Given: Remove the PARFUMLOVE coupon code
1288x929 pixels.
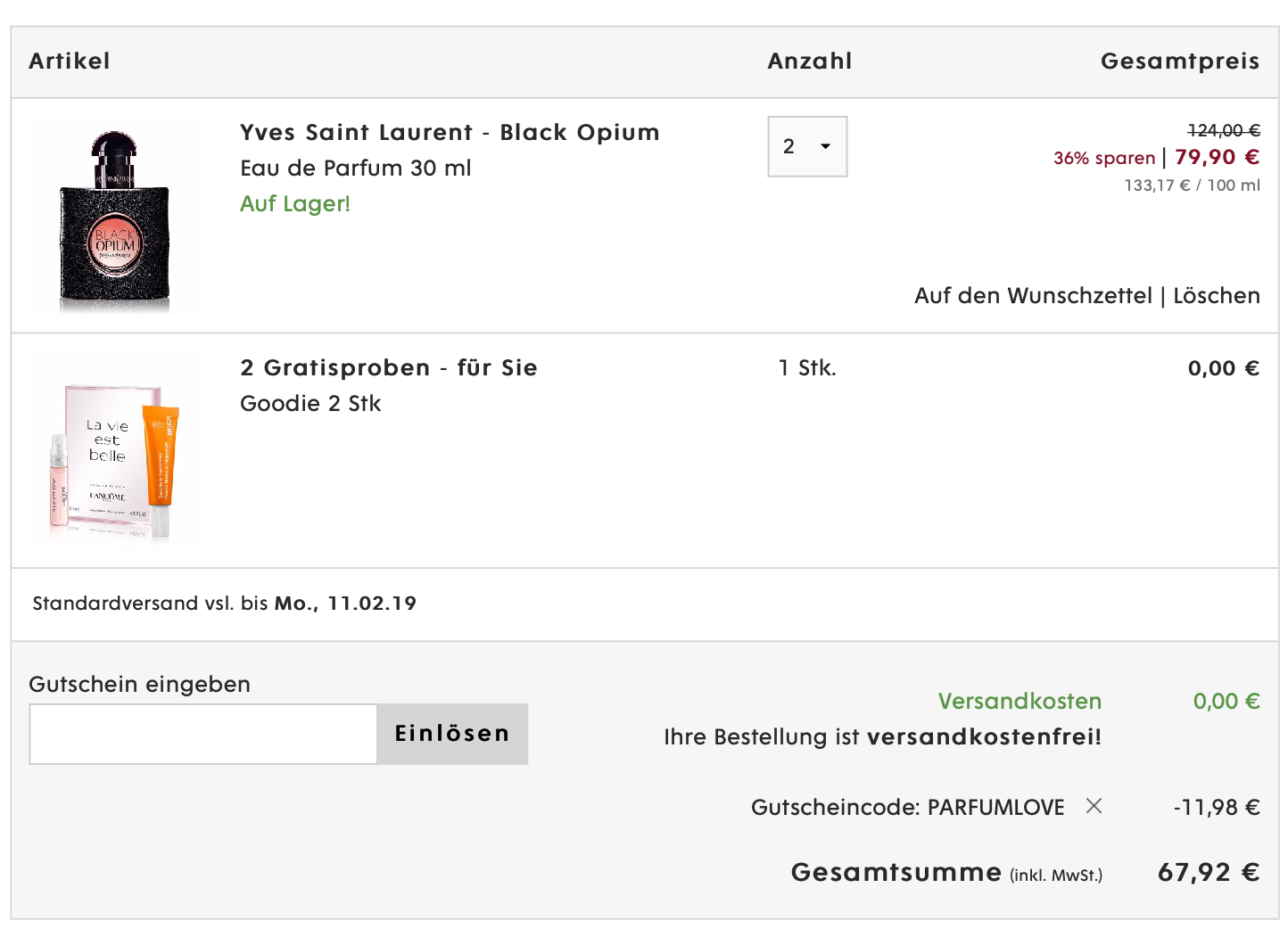Looking at the screenshot, I should pyautogui.click(x=1094, y=806).
